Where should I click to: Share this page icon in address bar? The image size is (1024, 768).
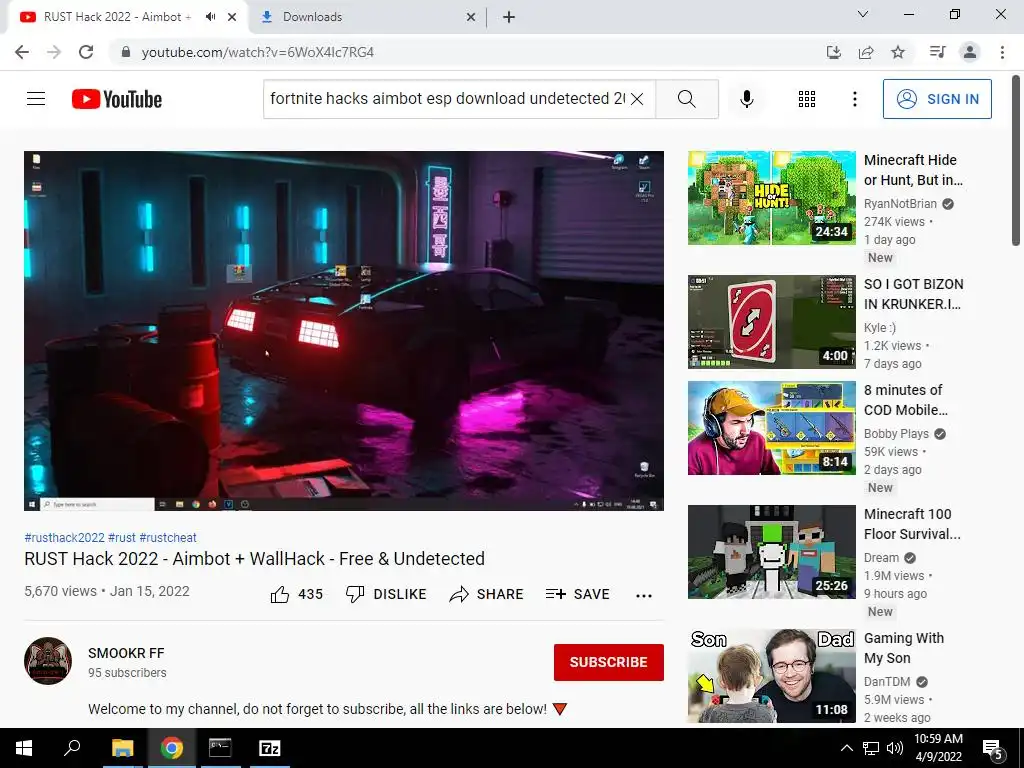pyautogui.click(x=866, y=52)
